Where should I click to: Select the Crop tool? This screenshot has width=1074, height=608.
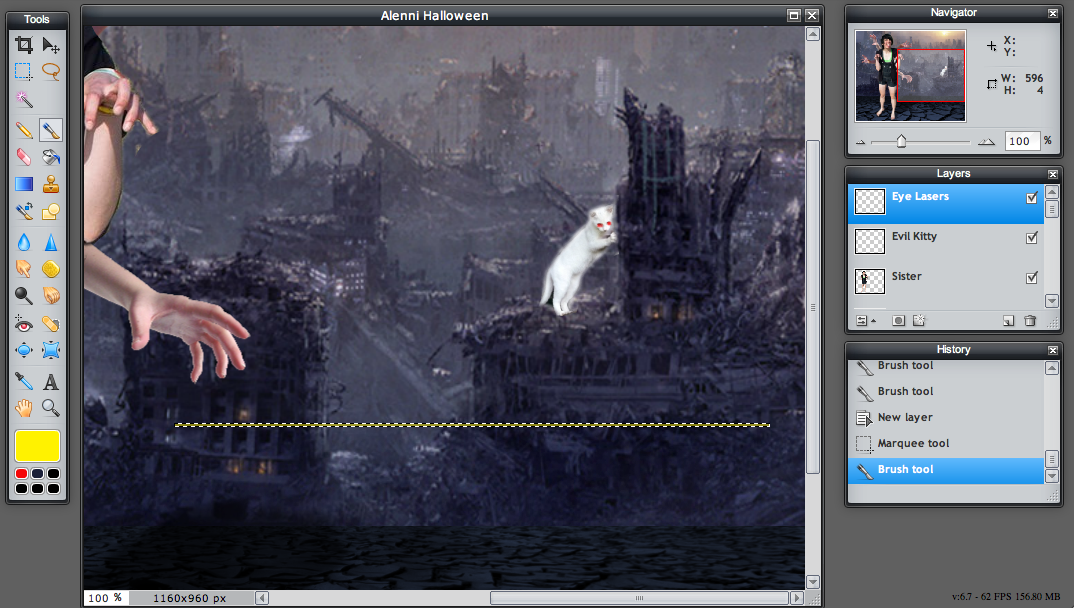[x=24, y=45]
